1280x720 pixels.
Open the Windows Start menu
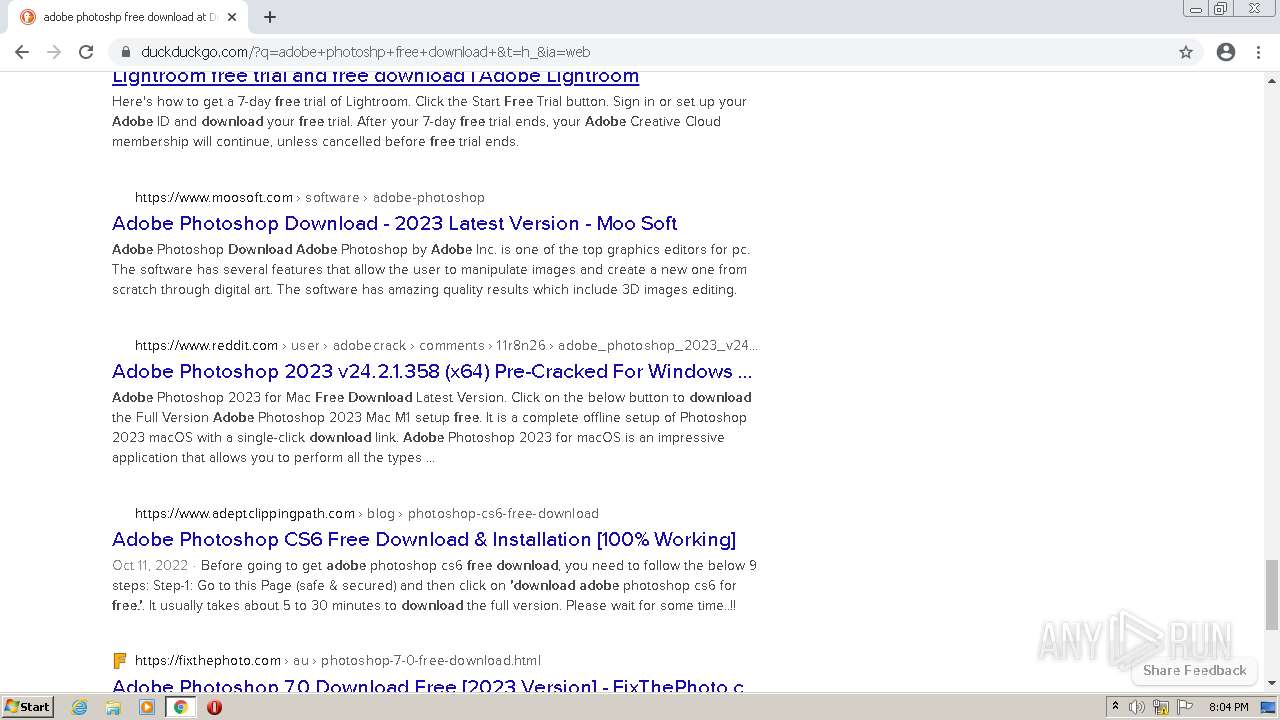(x=28, y=706)
